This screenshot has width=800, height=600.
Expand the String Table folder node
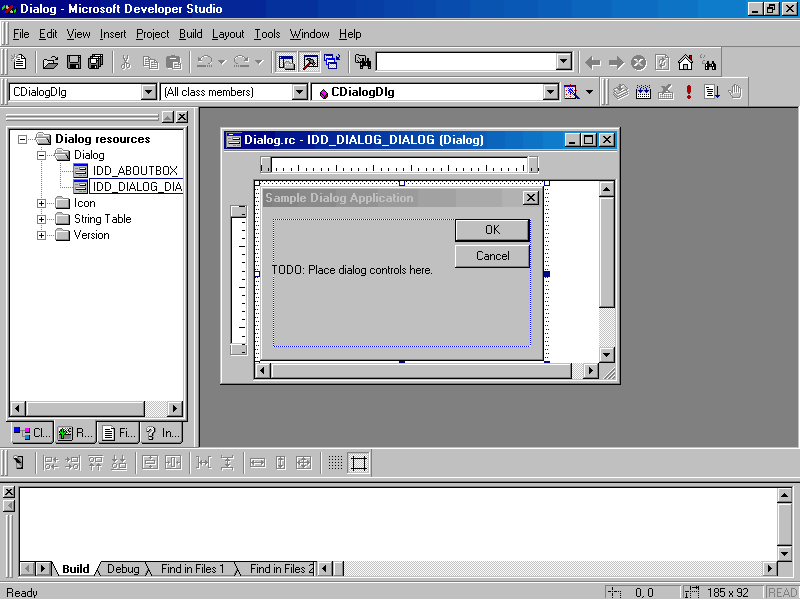[42, 219]
